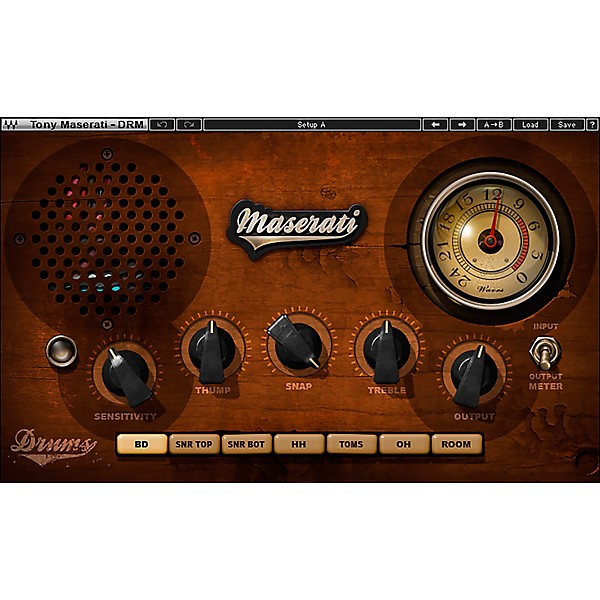Copy setup A to B
The width and height of the screenshot is (600, 600).
494,125
